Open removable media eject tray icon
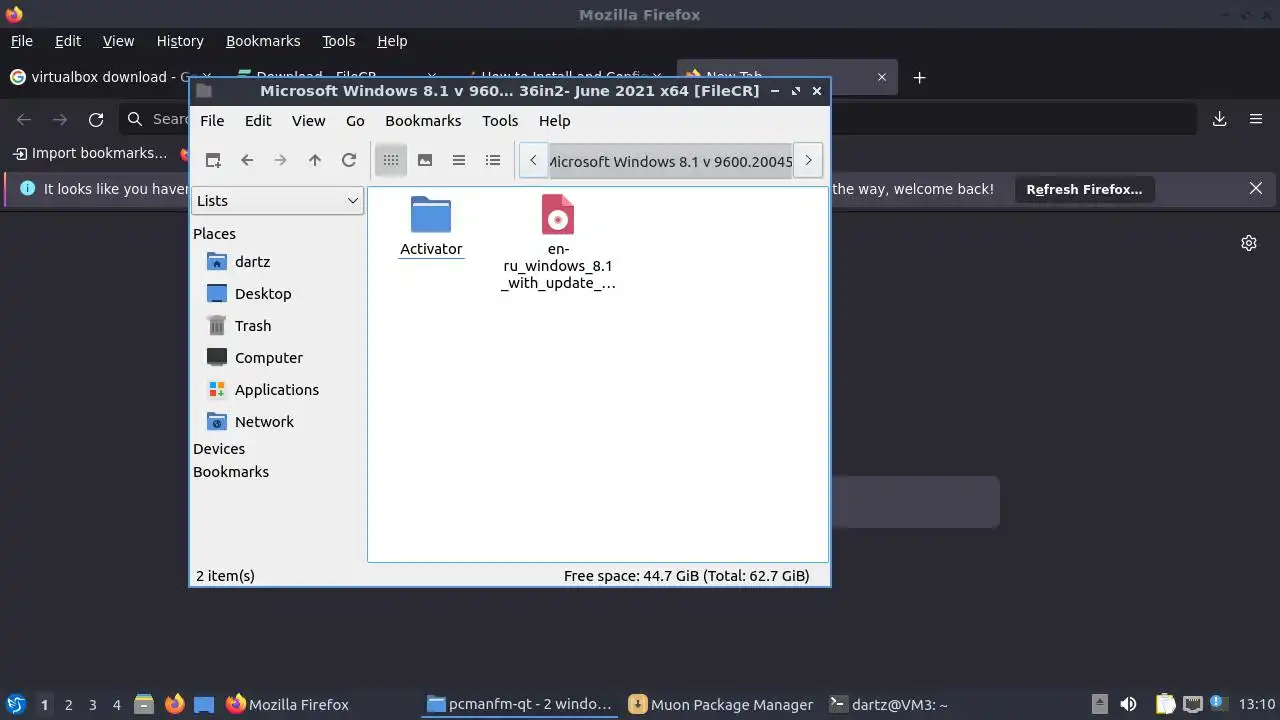Image resolution: width=1280 pixels, height=720 pixels. 1099,705
